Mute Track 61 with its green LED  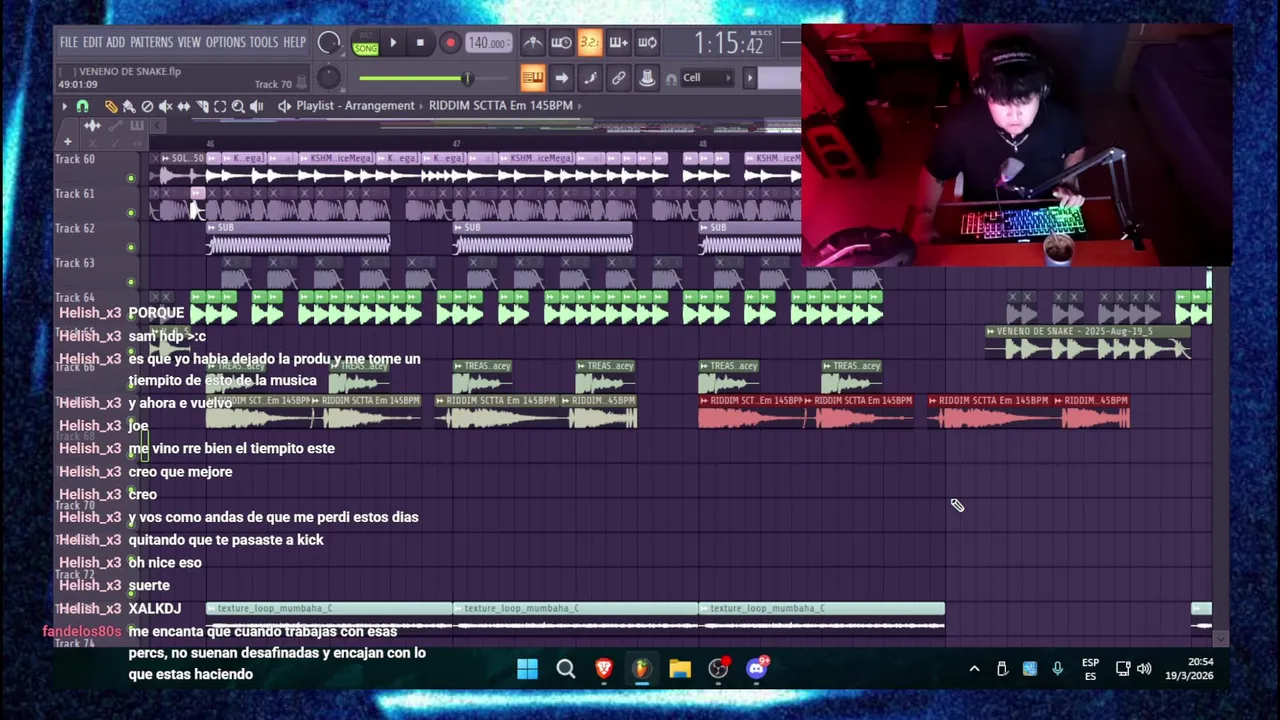coord(130,213)
